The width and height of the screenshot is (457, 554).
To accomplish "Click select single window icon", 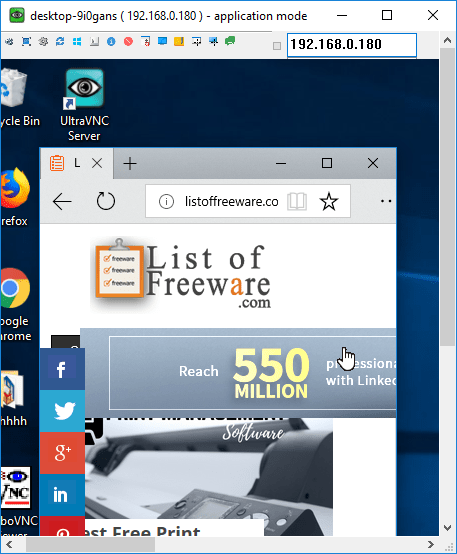I will point(197,42).
